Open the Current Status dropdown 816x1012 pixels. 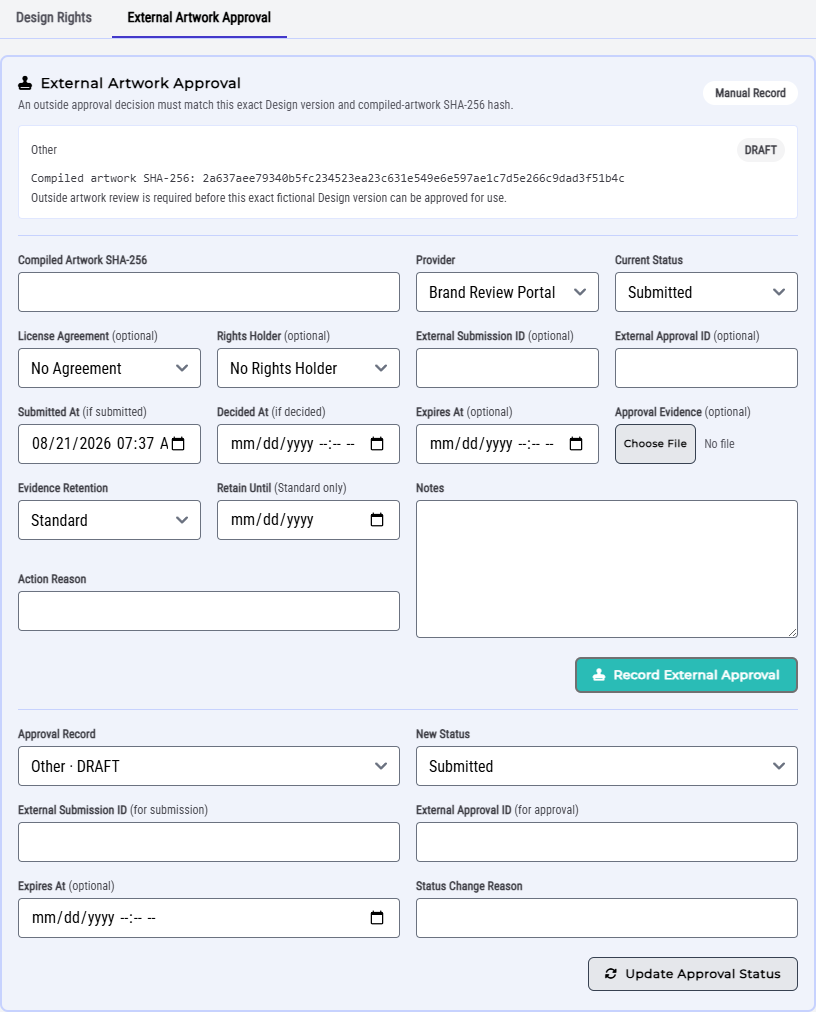point(706,292)
